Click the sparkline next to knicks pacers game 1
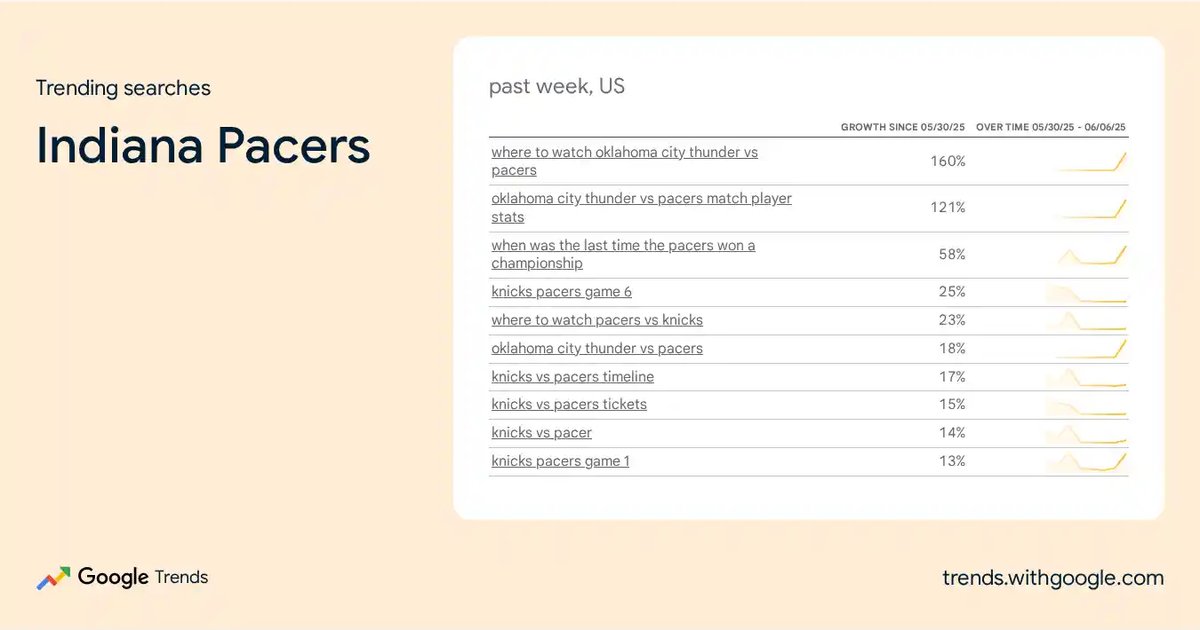The height and width of the screenshot is (630, 1200). [x=1086, y=461]
